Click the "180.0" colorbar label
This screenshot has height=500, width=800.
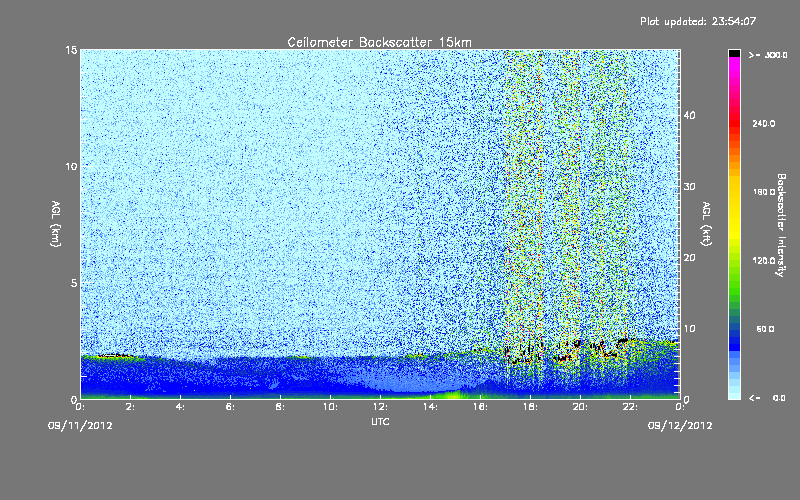coord(764,192)
